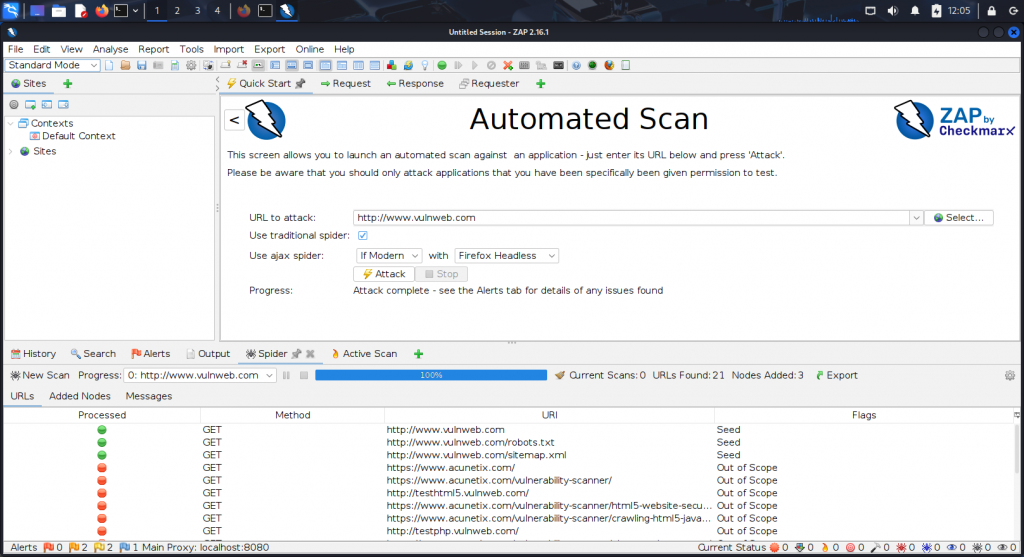Click the Manage Add-ons colored blocks icon

click(x=392, y=65)
